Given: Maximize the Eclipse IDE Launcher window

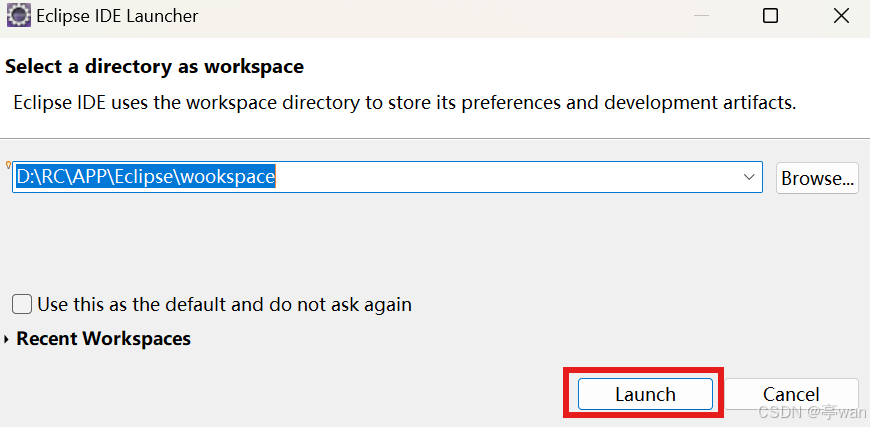Looking at the screenshot, I should pos(770,16).
